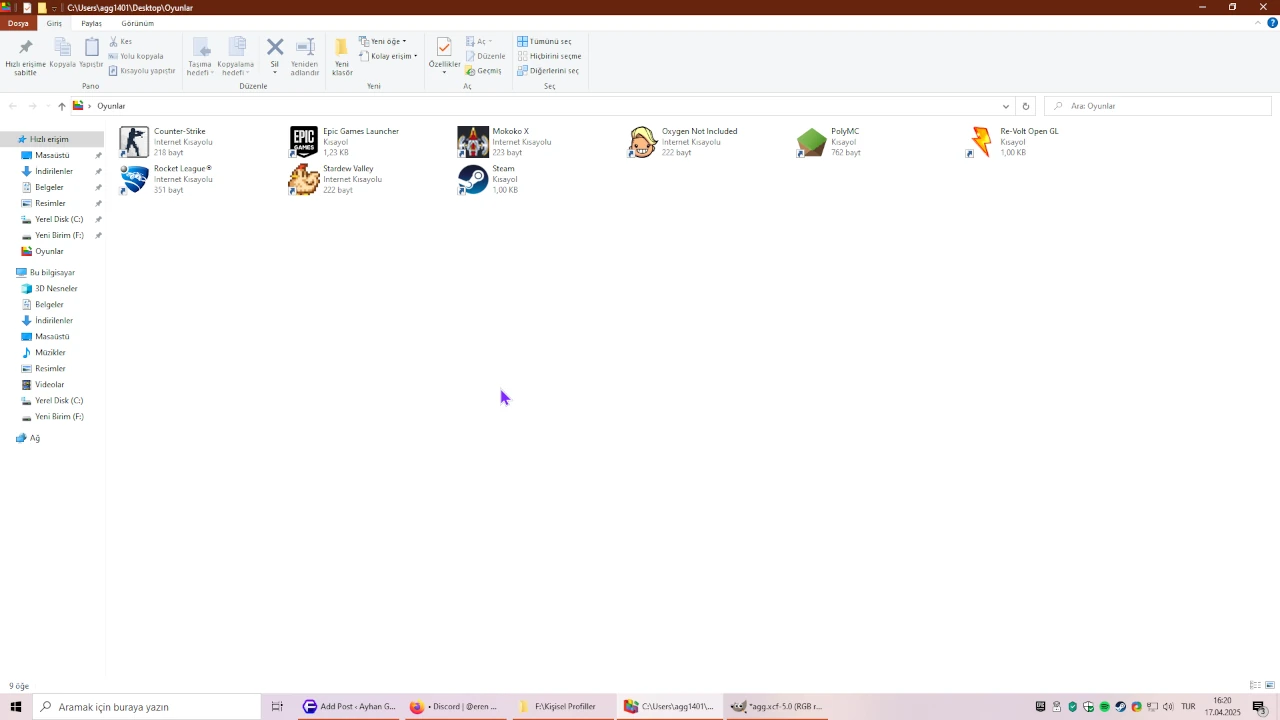
Task: Refresh the Oyunlar folder view
Action: click(x=1025, y=106)
